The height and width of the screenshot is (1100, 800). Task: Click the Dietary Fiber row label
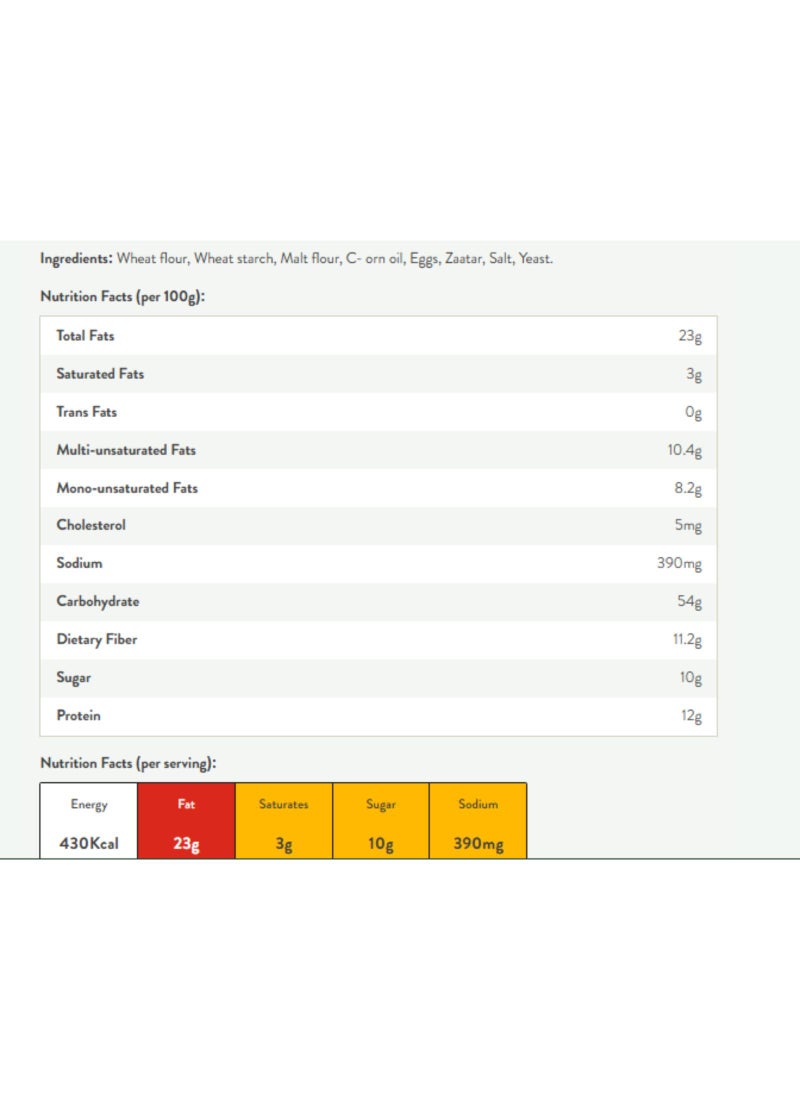97,640
